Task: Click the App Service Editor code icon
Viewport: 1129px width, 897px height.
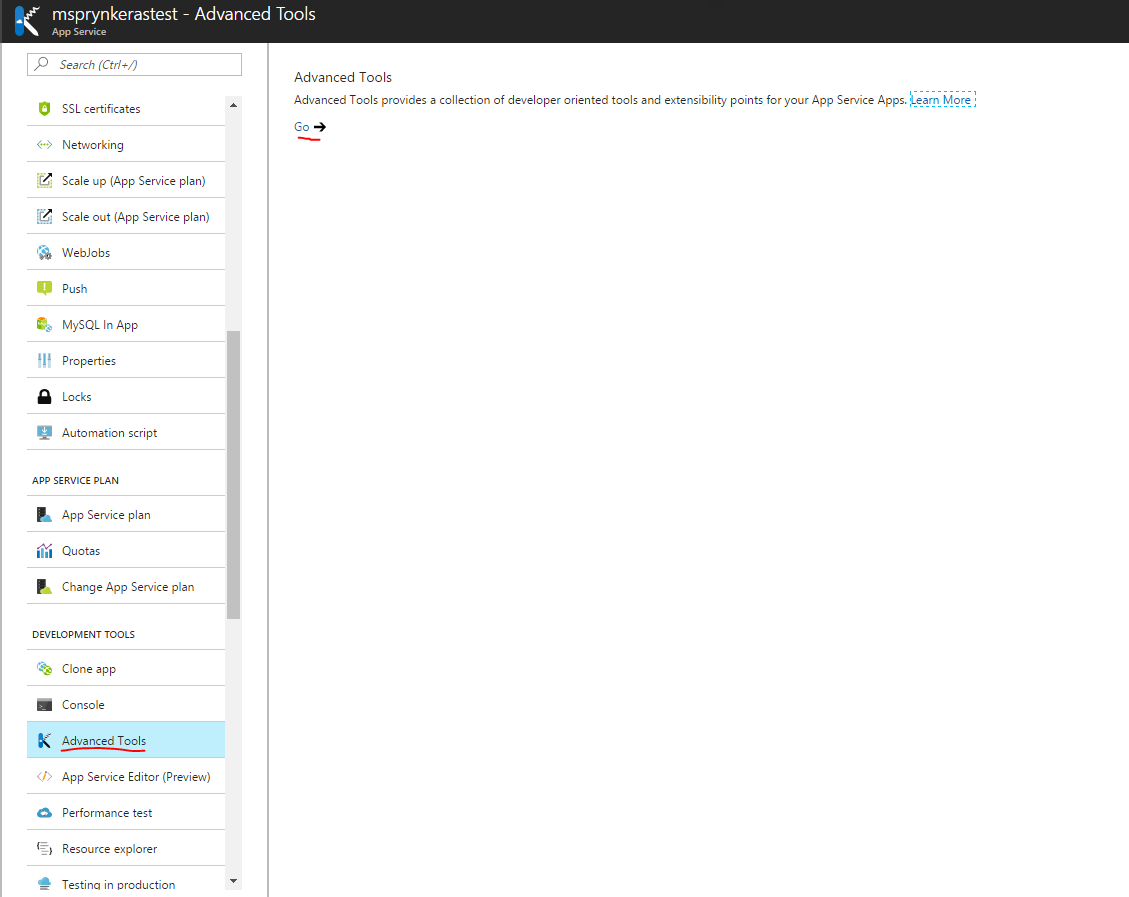Action: [x=44, y=777]
